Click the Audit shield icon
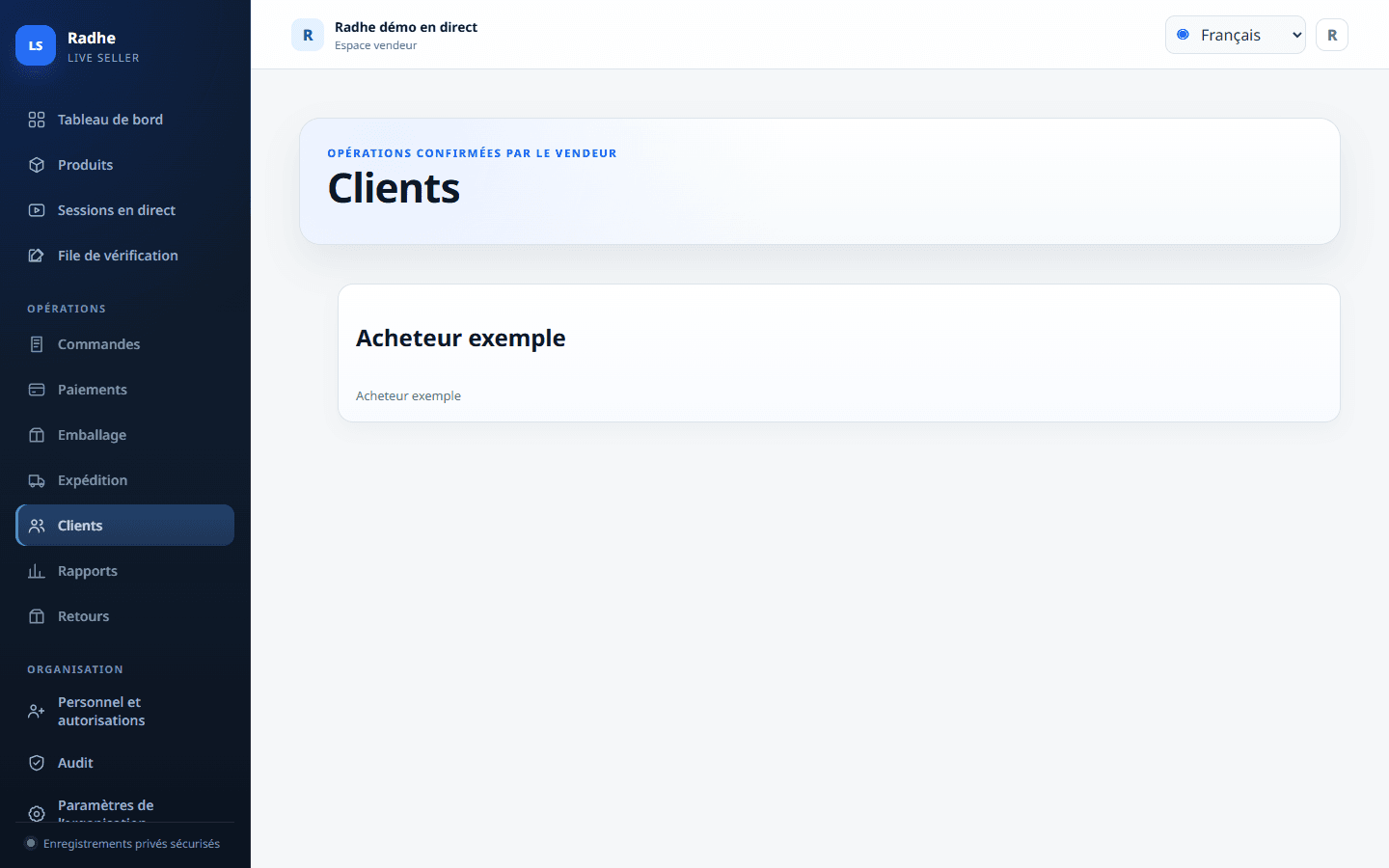1389x868 pixels. [37, 763]
